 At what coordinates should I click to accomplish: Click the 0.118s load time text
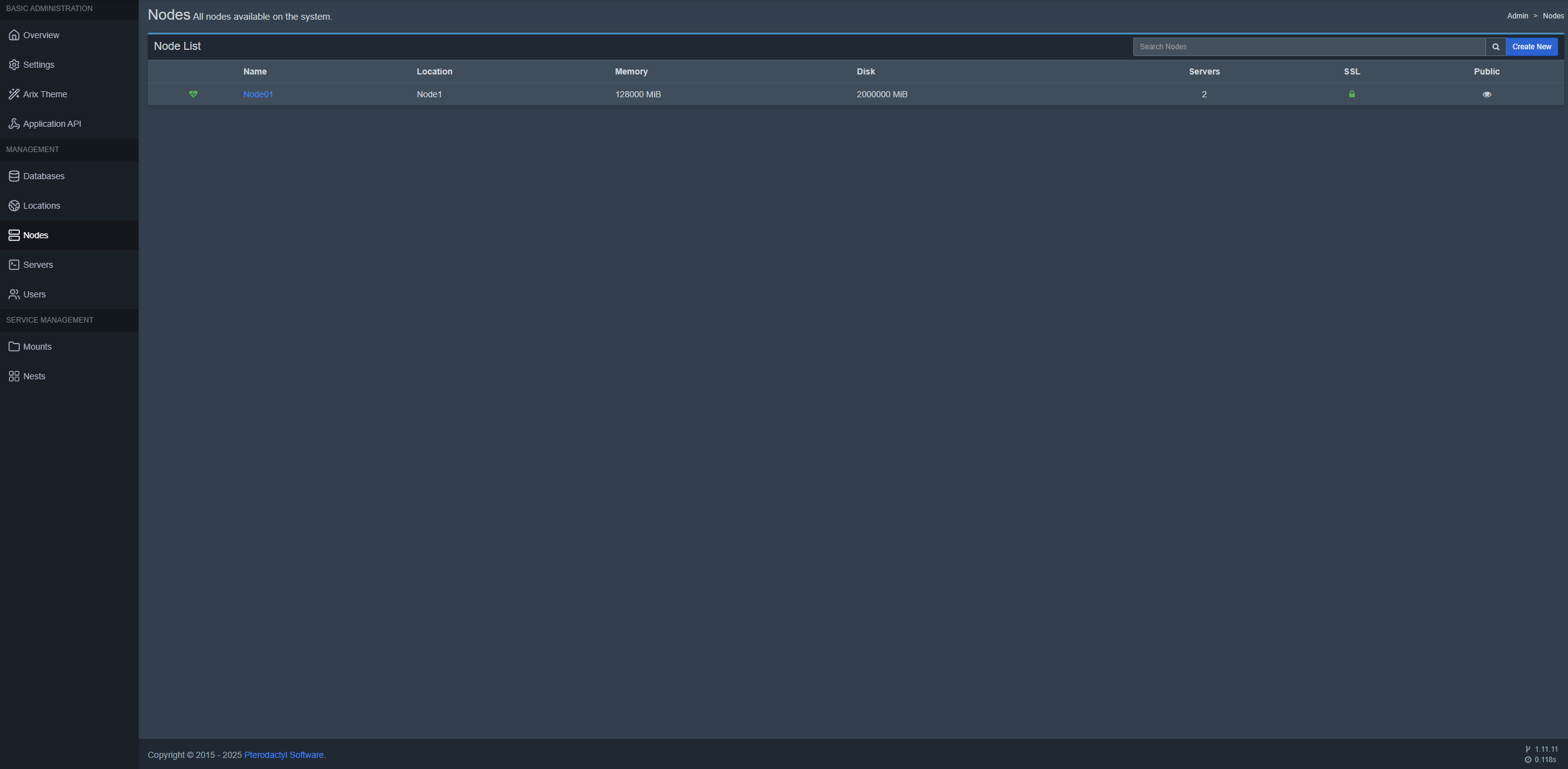pos(1545,760)
